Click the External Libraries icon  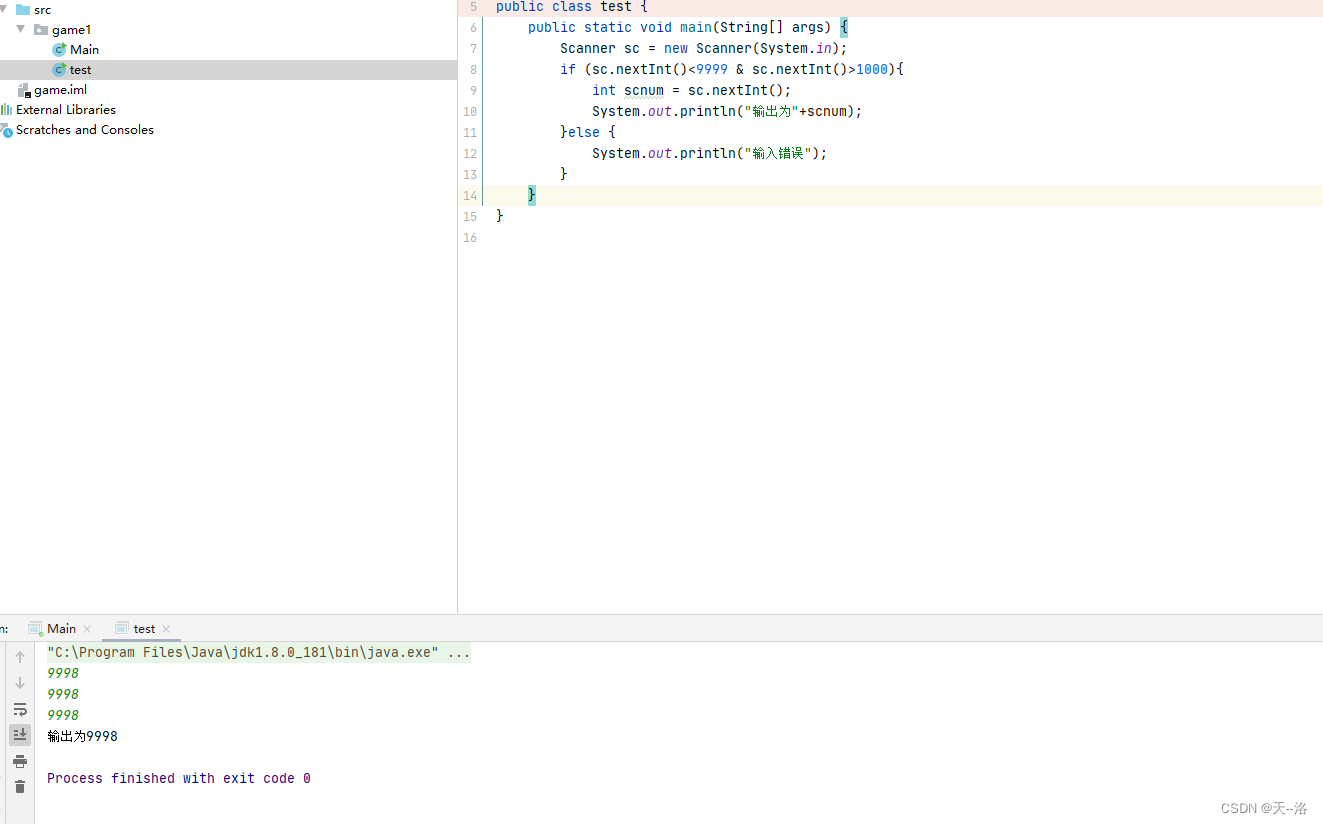click(6, 110)
